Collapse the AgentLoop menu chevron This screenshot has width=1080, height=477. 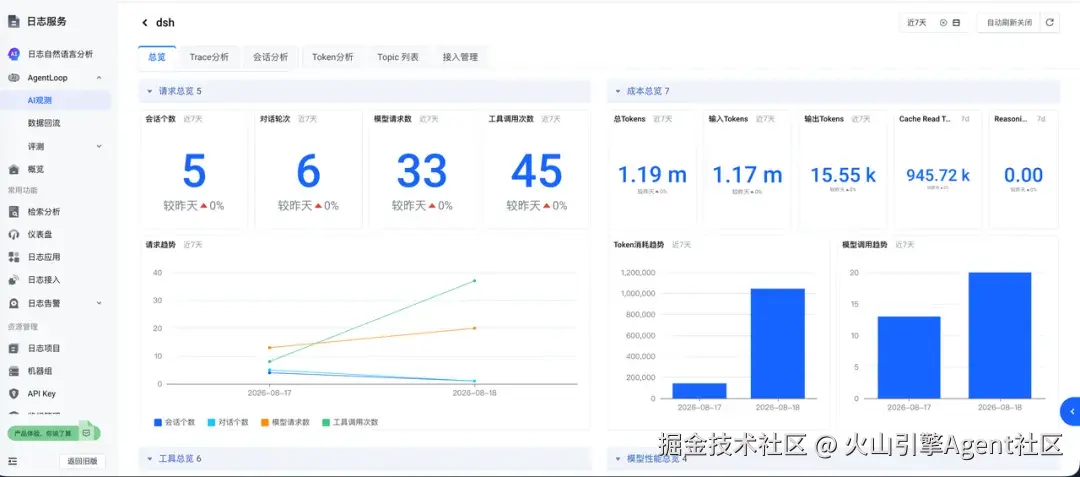(98, 78)
